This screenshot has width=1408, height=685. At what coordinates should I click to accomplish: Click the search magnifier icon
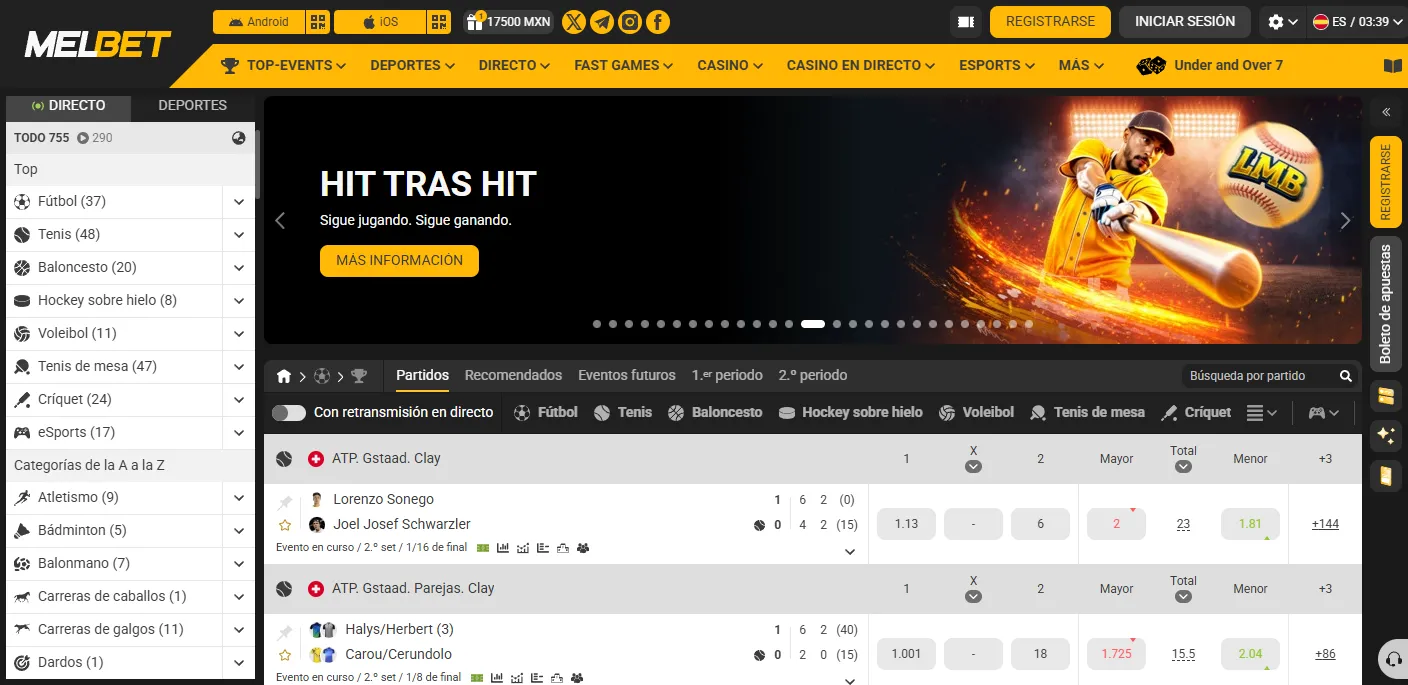1346,376
